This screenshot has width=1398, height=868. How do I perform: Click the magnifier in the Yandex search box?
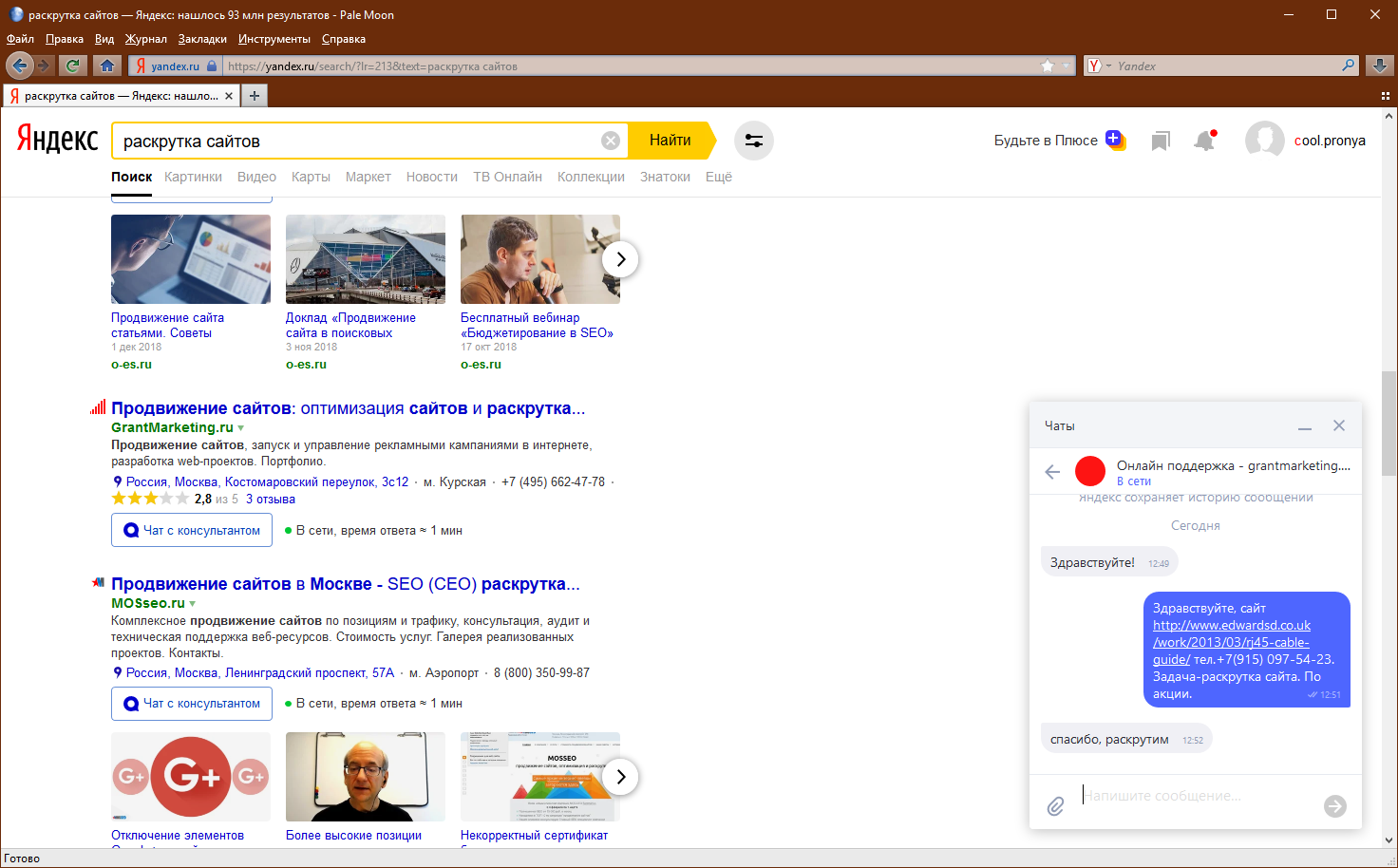(x=1348, y=66)
